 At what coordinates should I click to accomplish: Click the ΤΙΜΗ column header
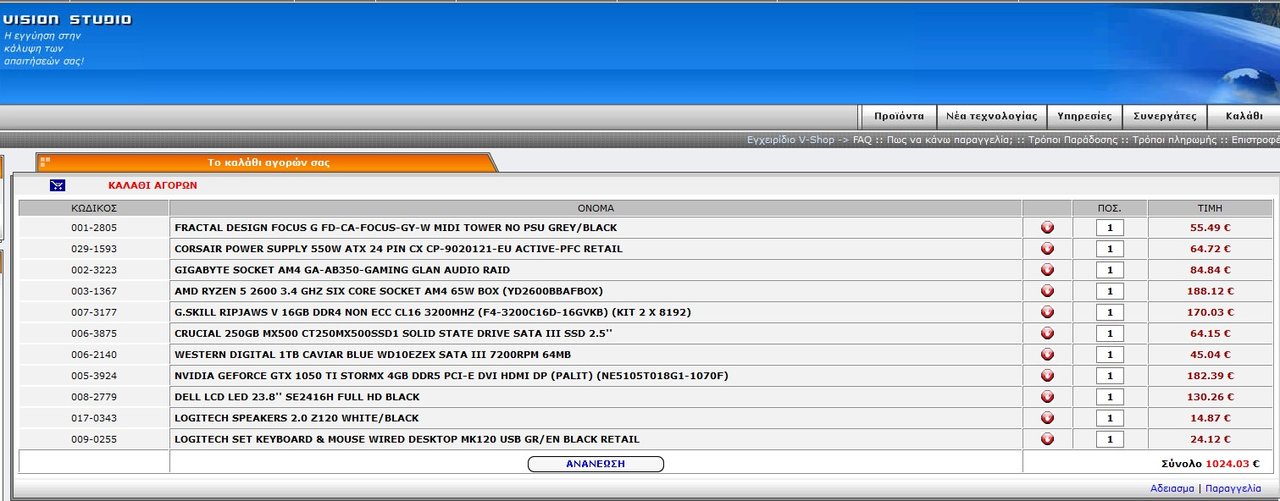click(x=1210, y=208)
